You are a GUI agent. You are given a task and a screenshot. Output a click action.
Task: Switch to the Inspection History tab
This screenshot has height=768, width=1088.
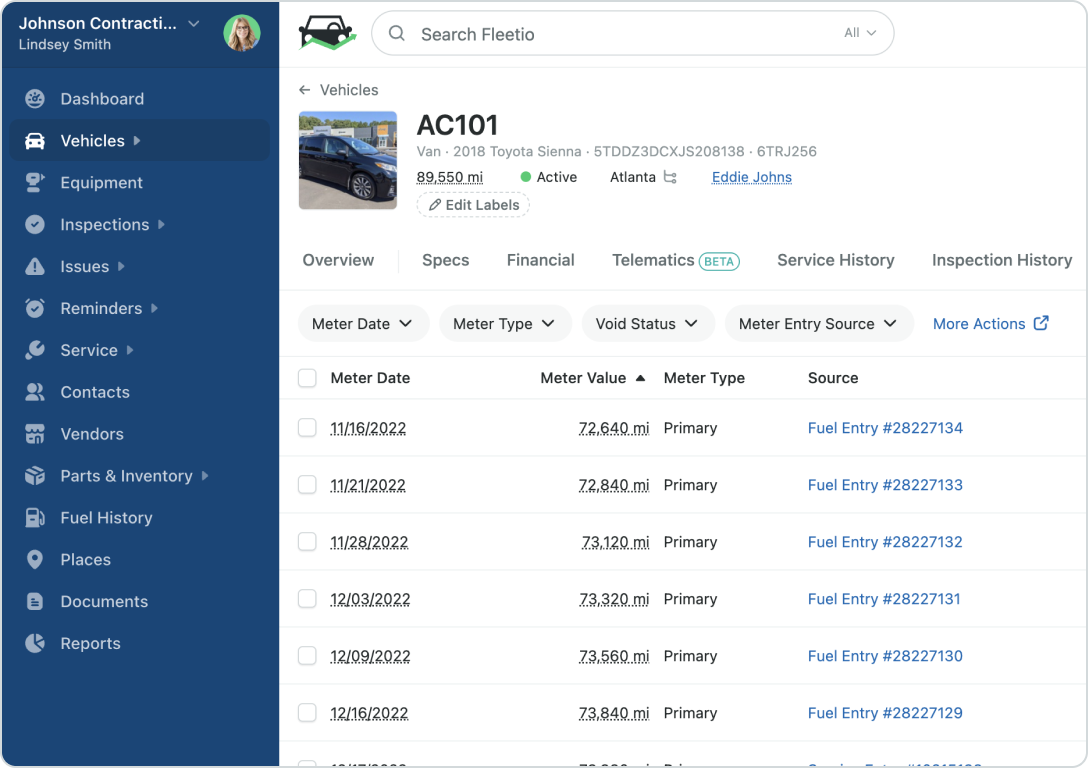[1002, 260]
